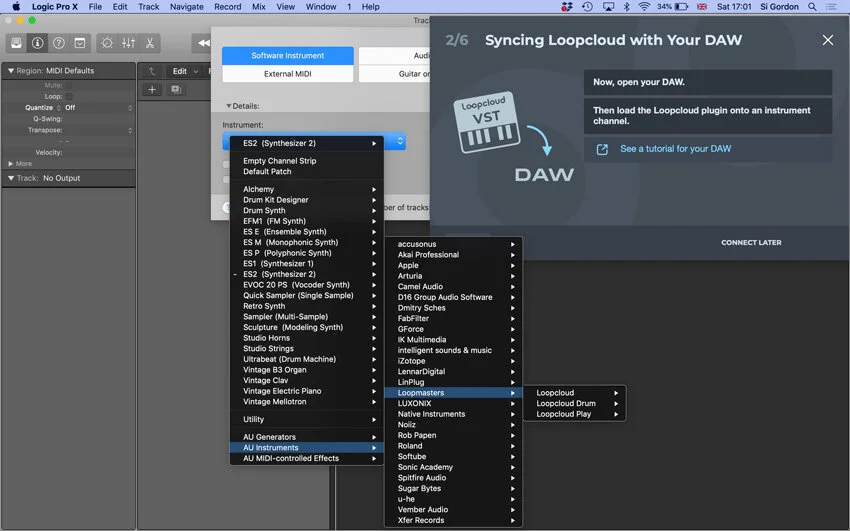Open the Wi-Fi status menu

pyautogui.click(x=644, y=7)
